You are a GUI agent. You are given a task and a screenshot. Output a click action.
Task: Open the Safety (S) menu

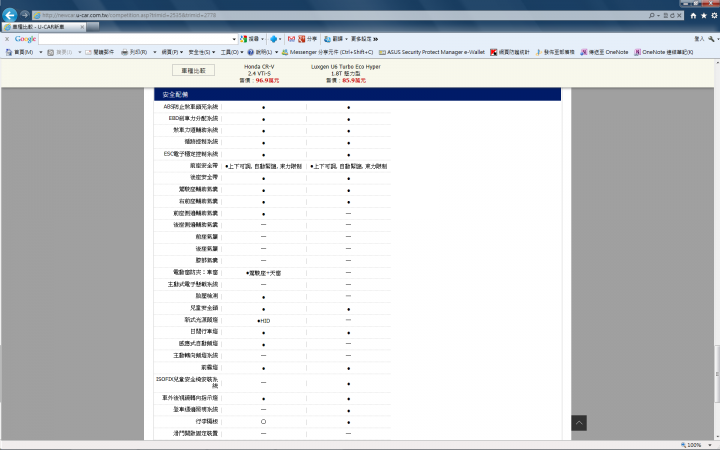(x=202, y=52)
